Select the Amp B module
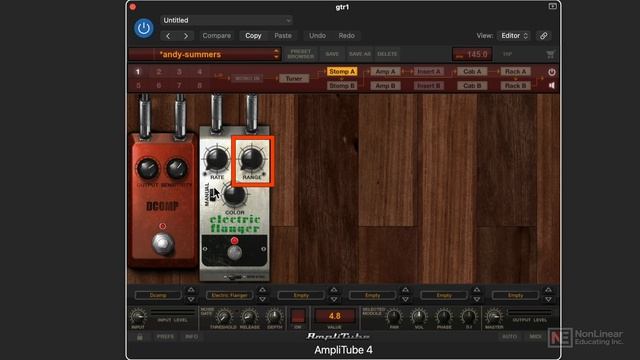 pyautogui.click(x=385, y=86)
